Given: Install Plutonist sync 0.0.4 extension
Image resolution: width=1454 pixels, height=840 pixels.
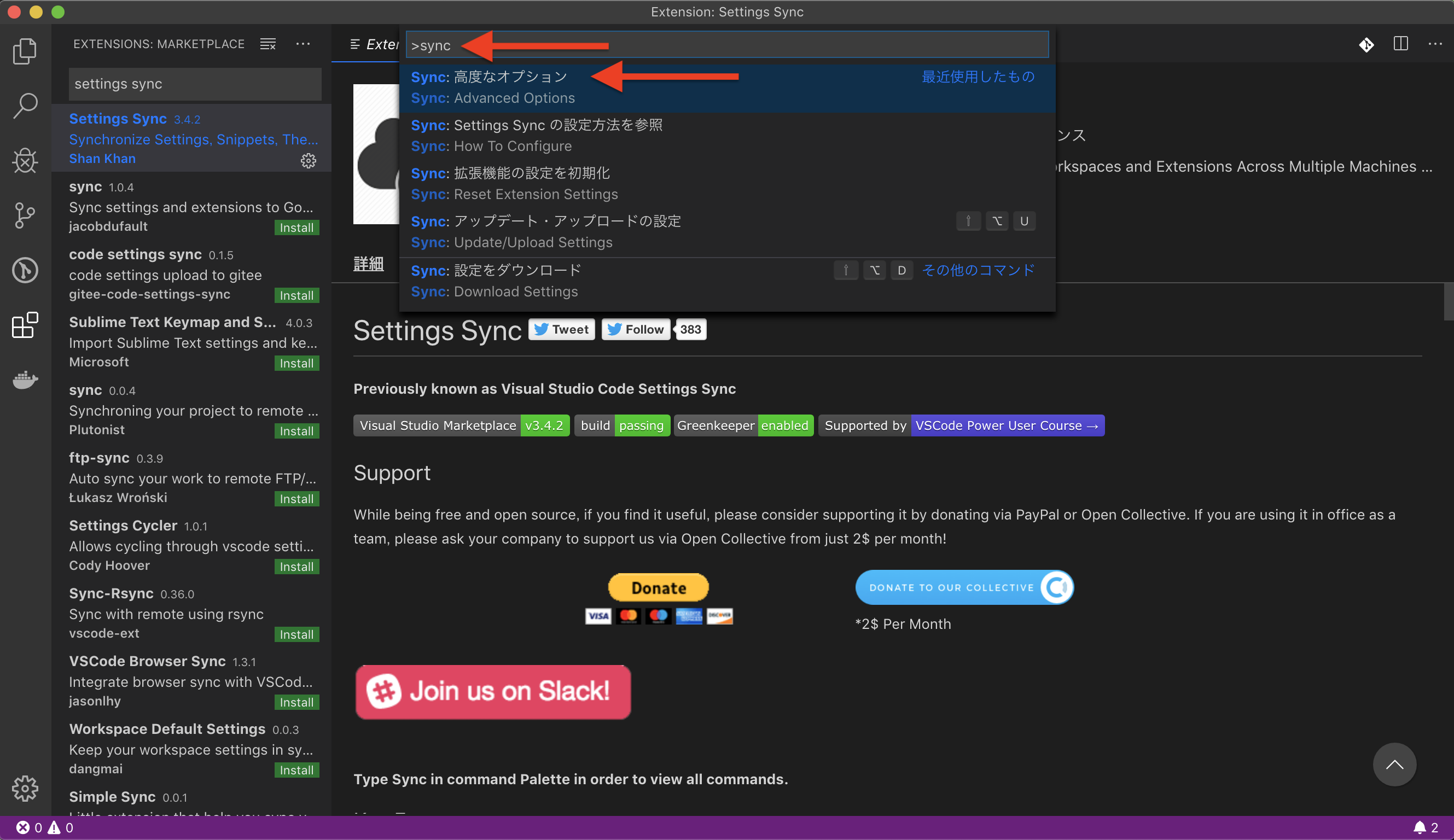Looking at the screenshot, I should (296, 431).
